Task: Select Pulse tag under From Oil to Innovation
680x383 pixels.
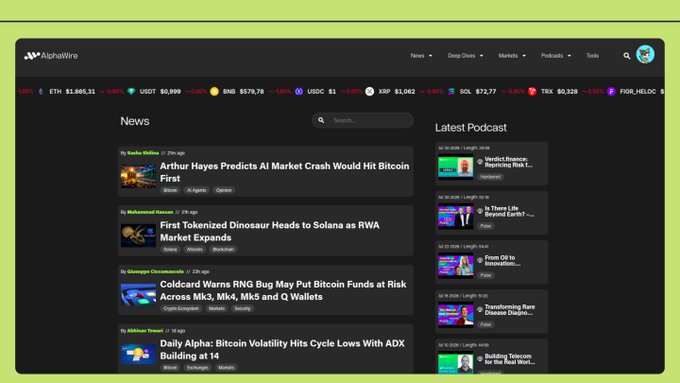Action: tap(485, 275)
